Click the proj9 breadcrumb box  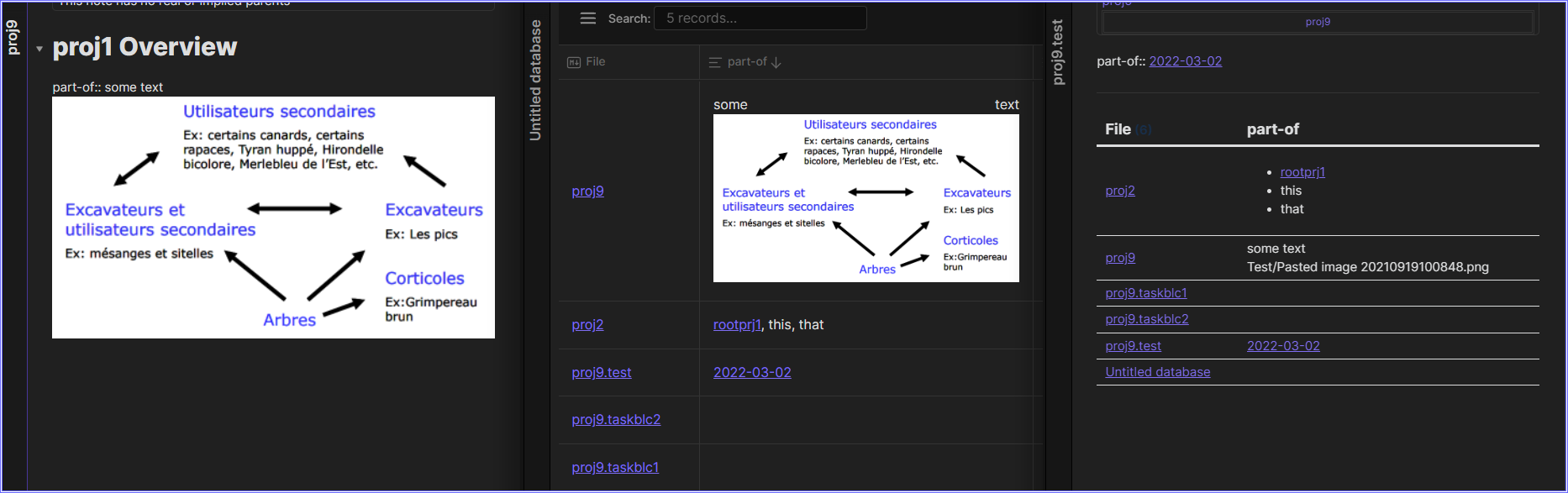pyautogui.click(x=1318, y=22)
